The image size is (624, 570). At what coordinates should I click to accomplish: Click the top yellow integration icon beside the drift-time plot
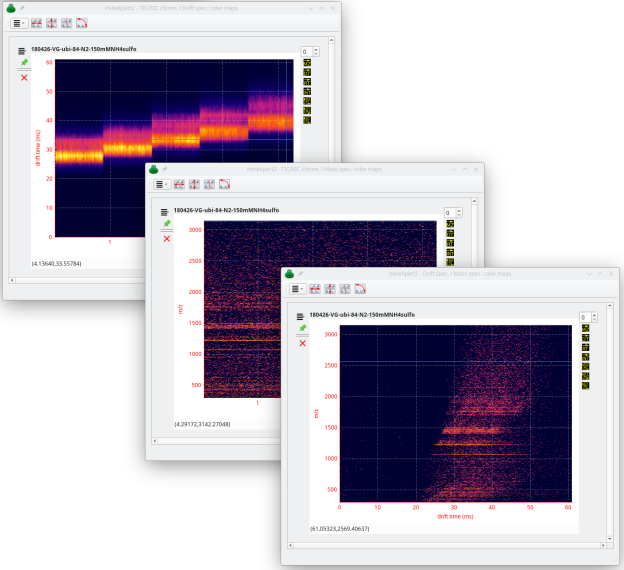[x=308, y=62]
